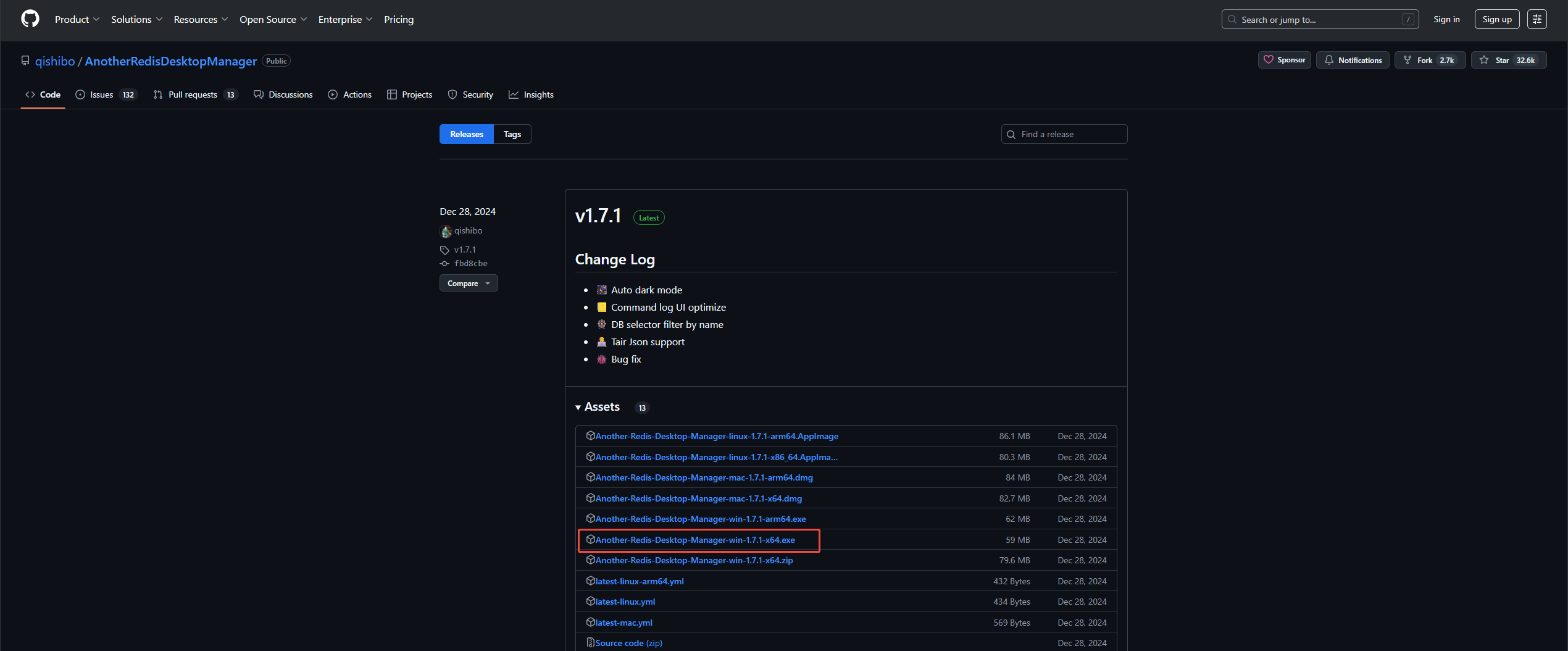The width and height of the screenshot is (1568, 651).
Task: Click the qishibo profile link
Action: (x=467, y=230)
